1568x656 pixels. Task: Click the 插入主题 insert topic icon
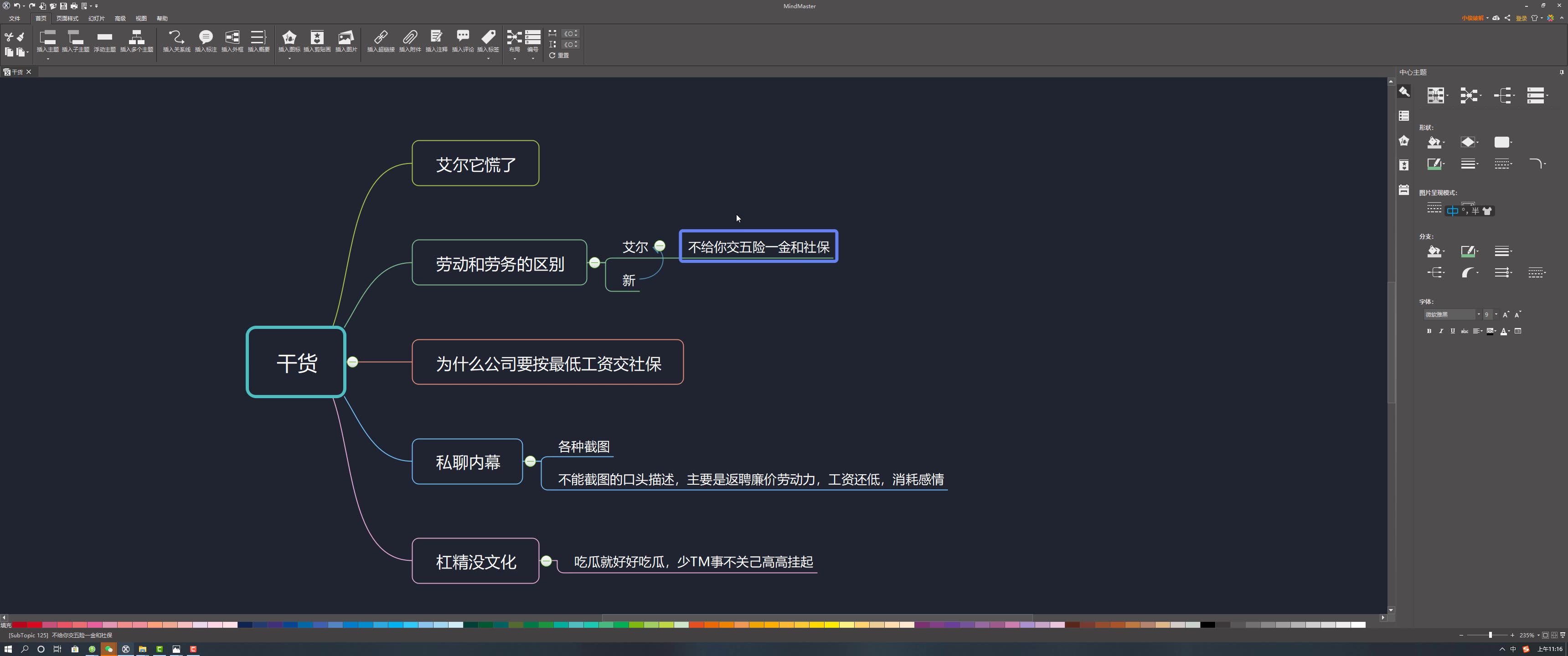click(x=47, y=38)
